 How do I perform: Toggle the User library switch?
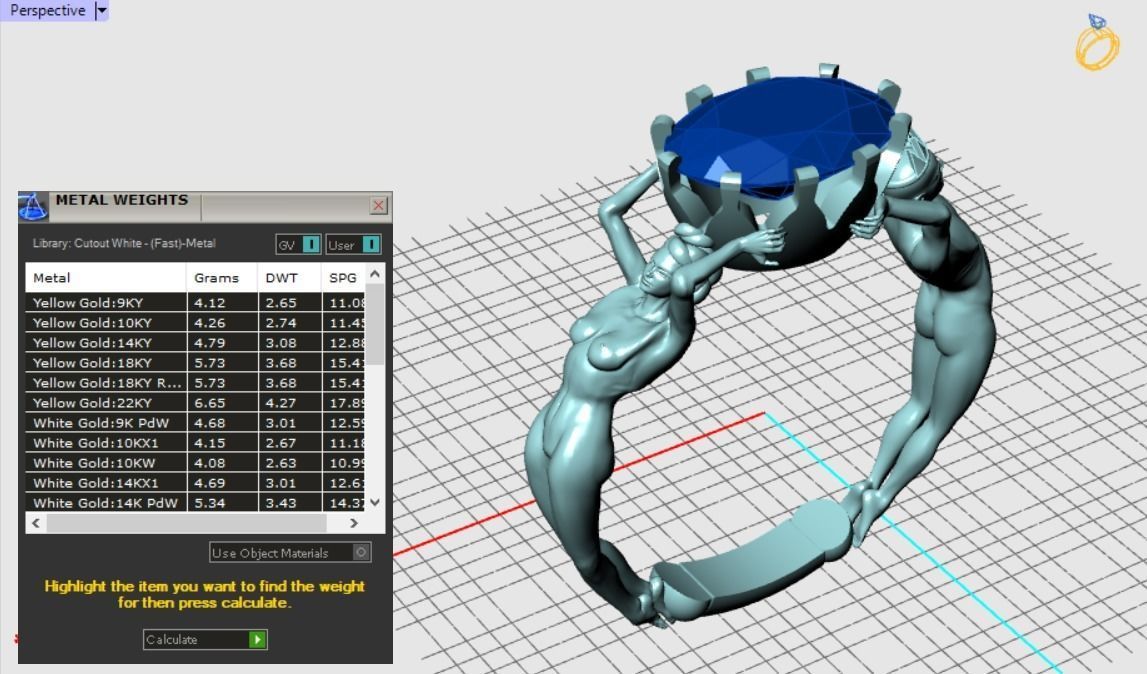[353, 244]
